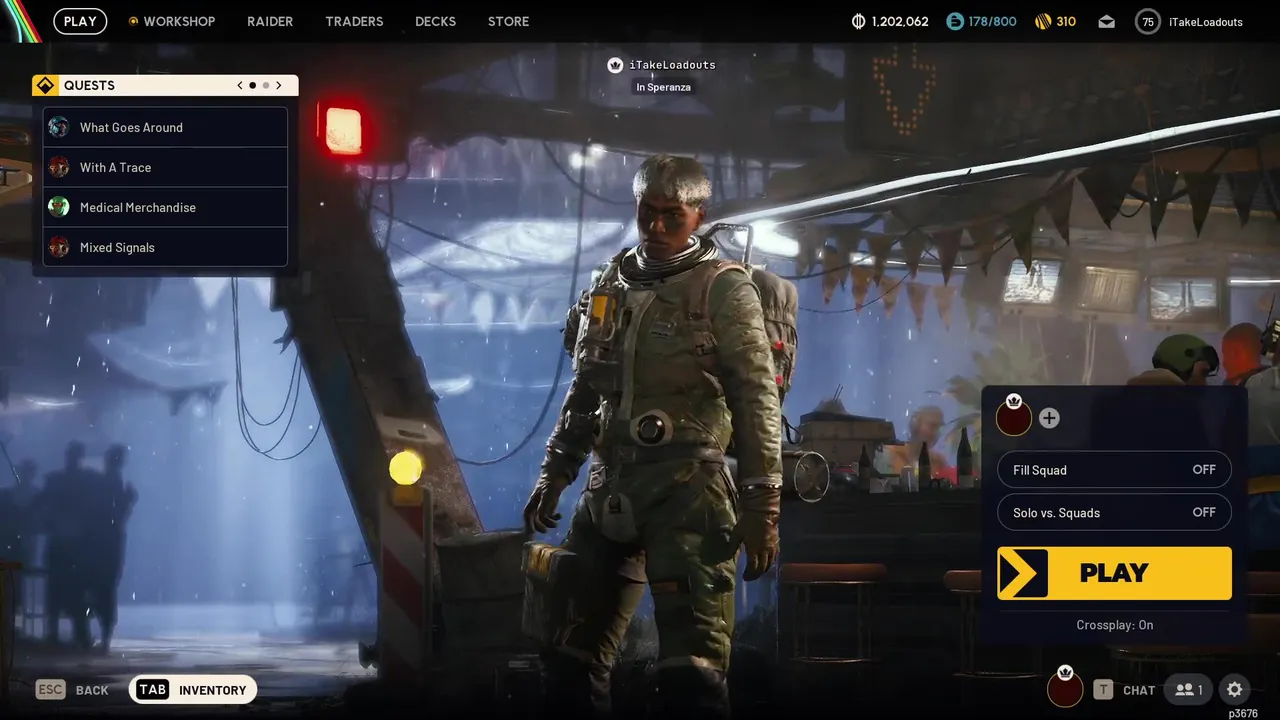Open Chat label
Image resolution: width=1280 pixels, height=720 pixels.
pos(1139,690)
